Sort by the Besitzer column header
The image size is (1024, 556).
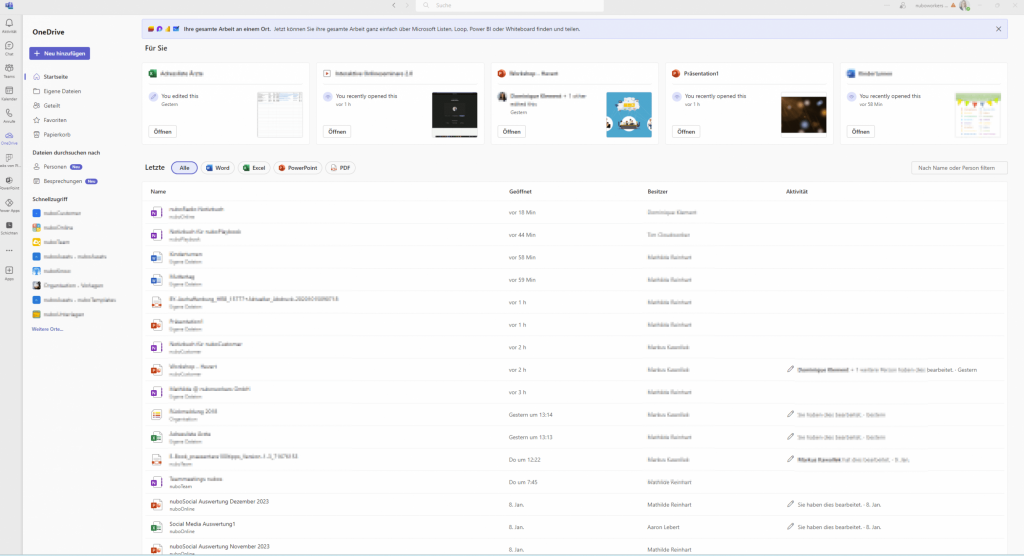(657, 191)
